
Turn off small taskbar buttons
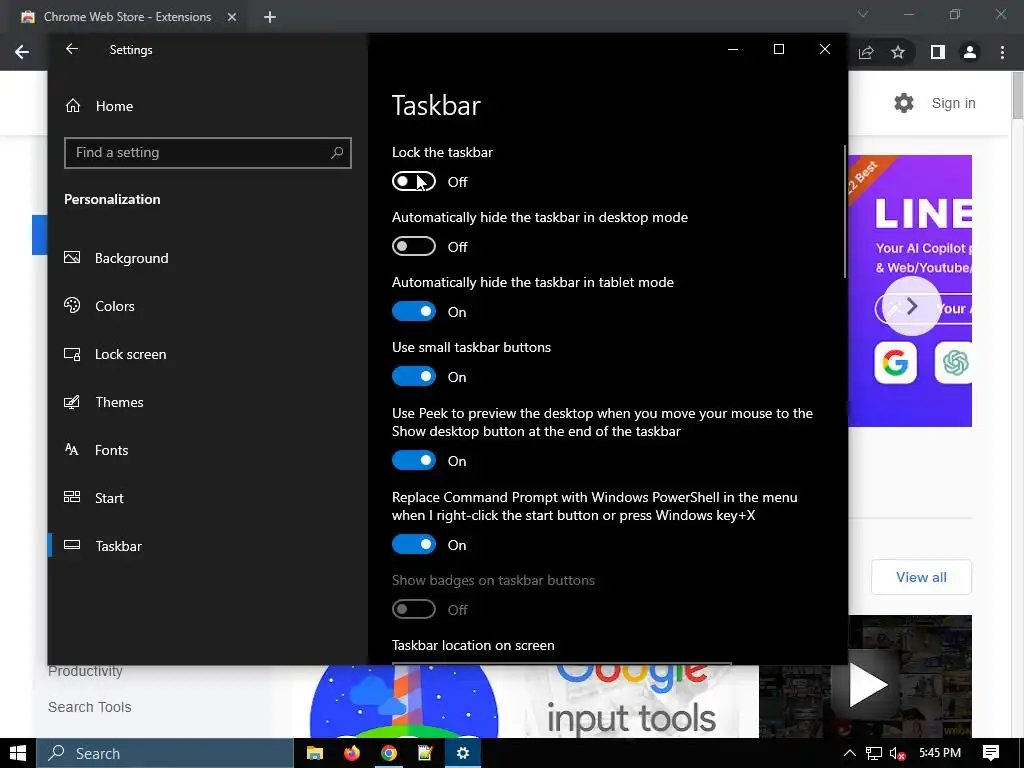click(413, 376)
